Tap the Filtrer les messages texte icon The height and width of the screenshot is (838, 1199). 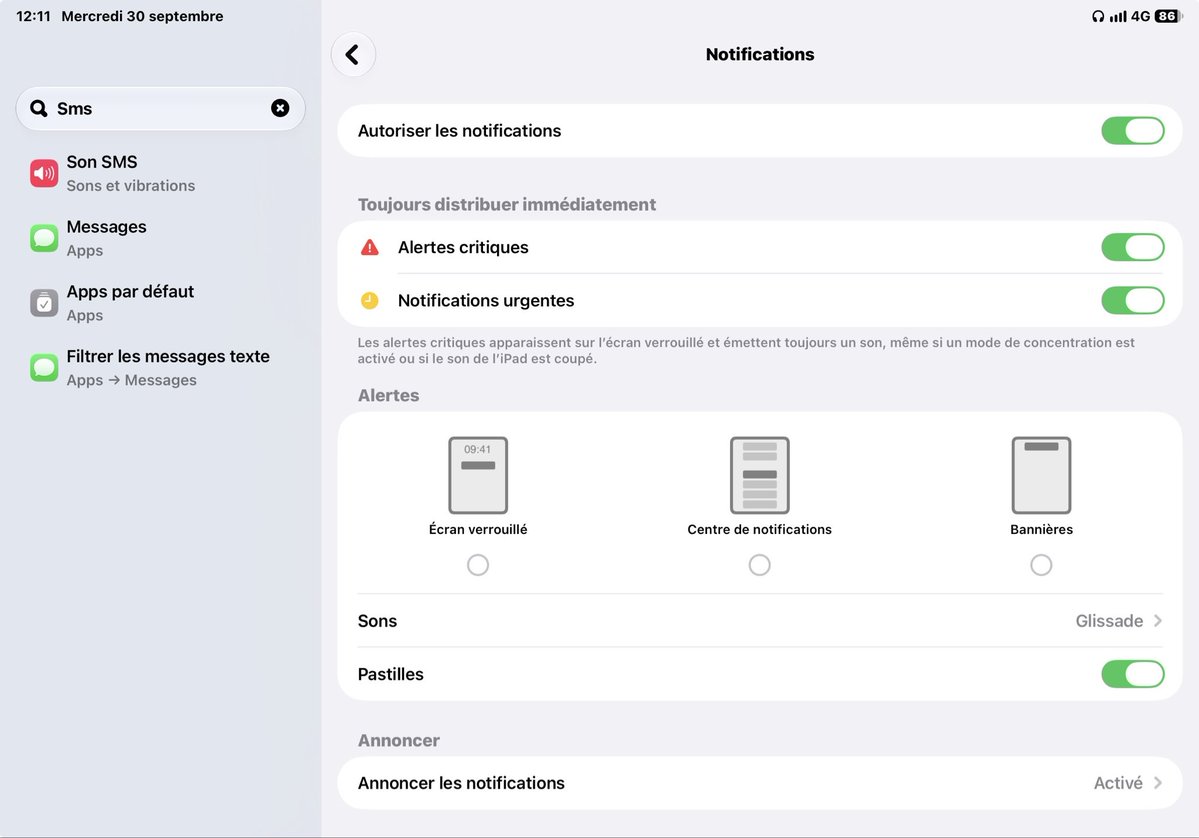[x=44, y=368]
